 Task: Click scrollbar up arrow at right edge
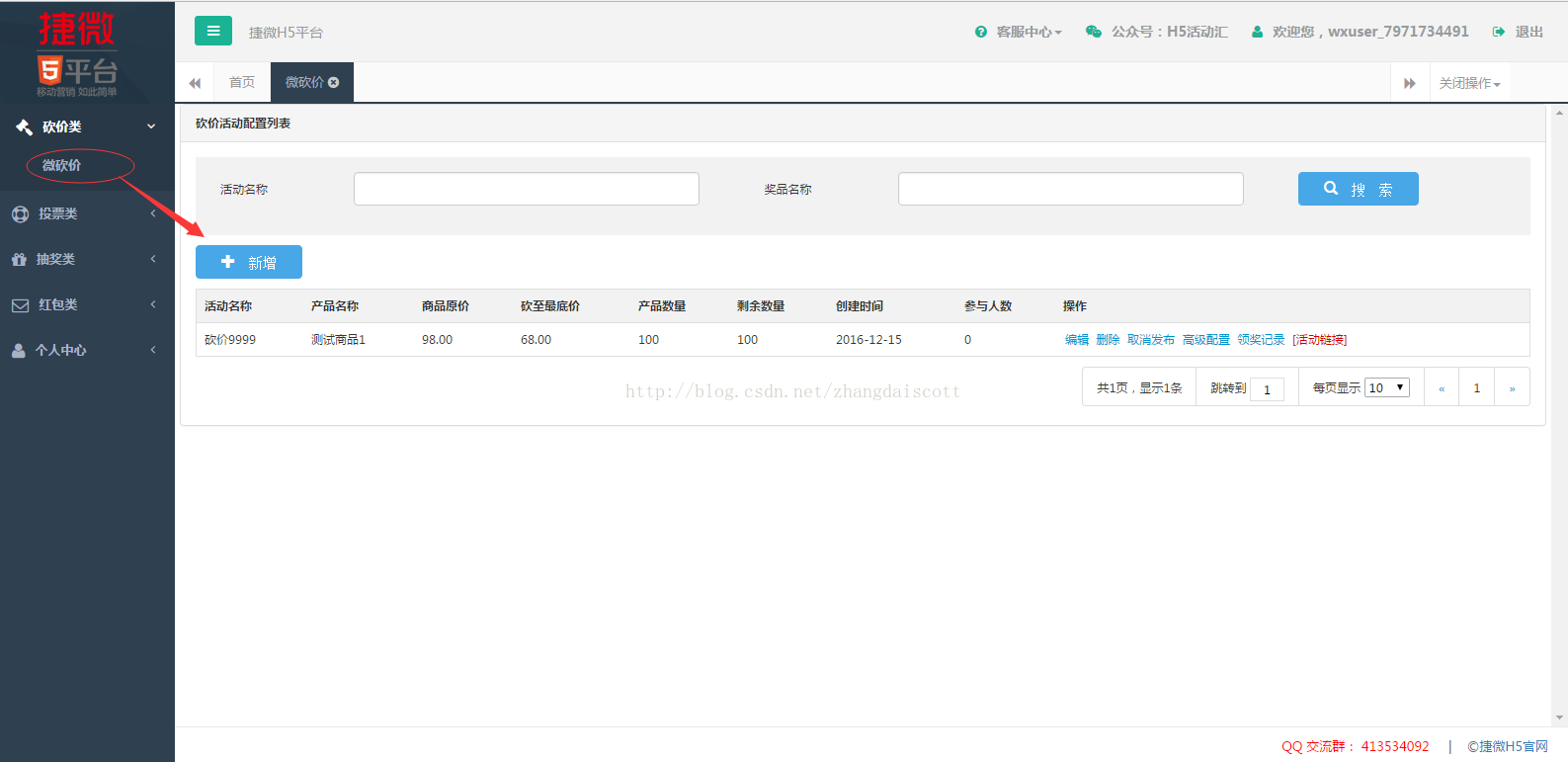coord(1559,113)
